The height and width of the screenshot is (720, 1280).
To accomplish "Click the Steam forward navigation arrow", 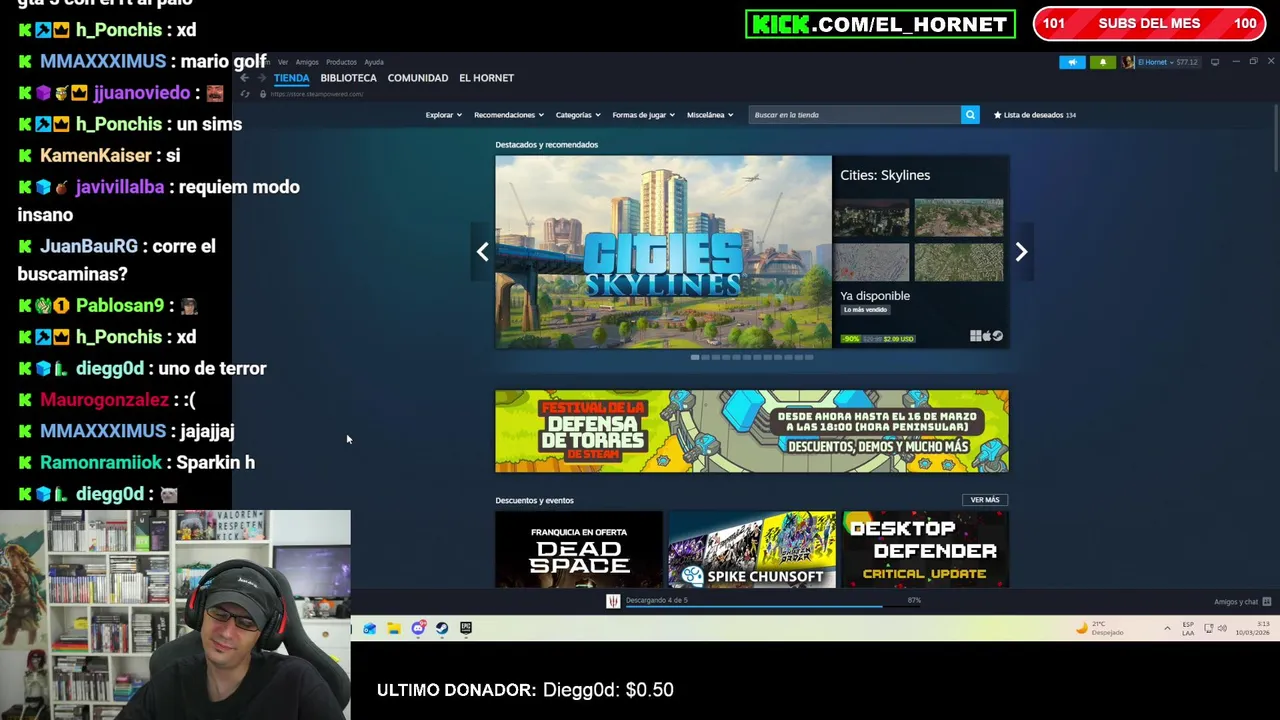I will (x=262, y=78).
